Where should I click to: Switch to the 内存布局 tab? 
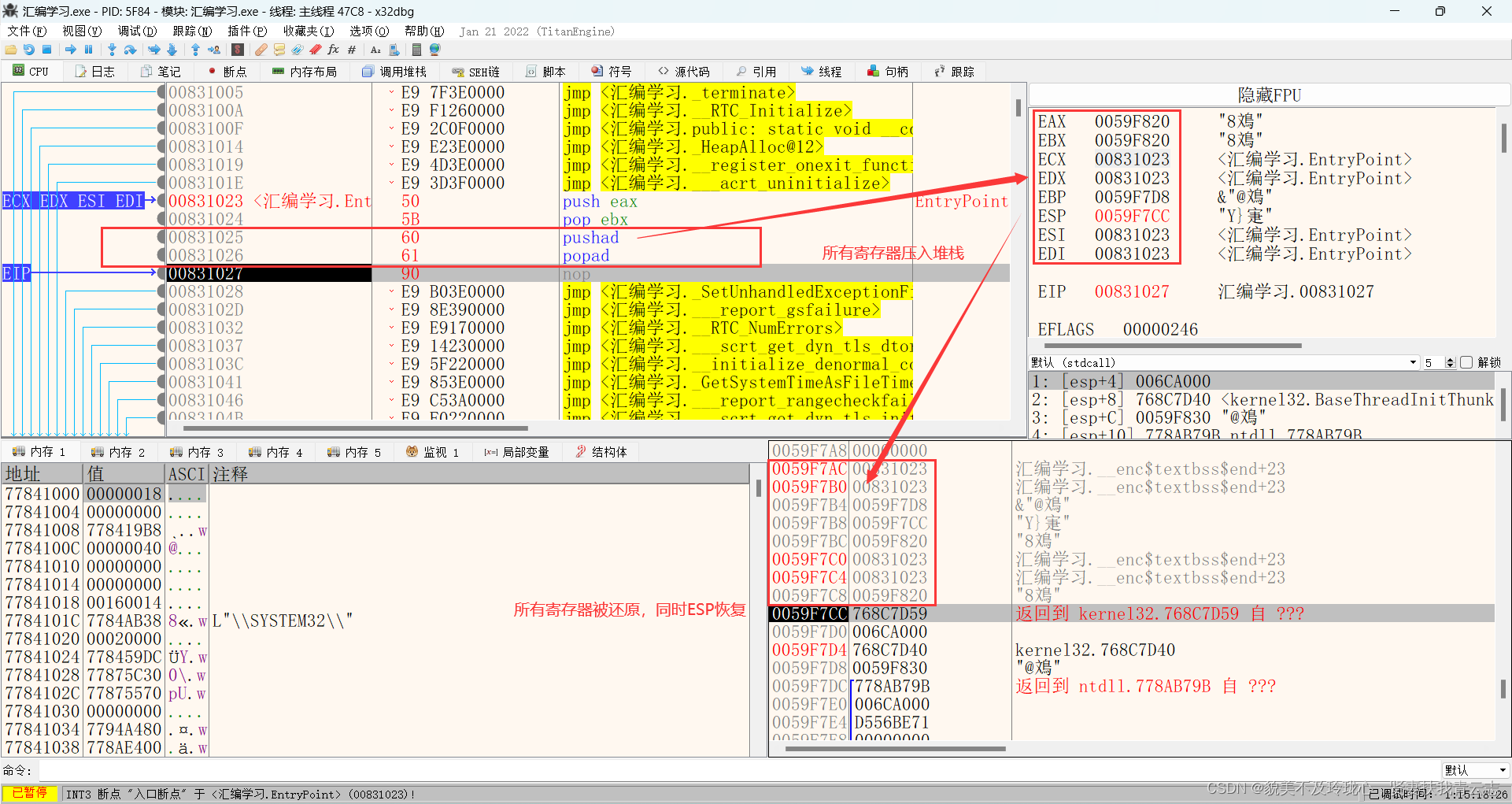[x=306, y=71]
